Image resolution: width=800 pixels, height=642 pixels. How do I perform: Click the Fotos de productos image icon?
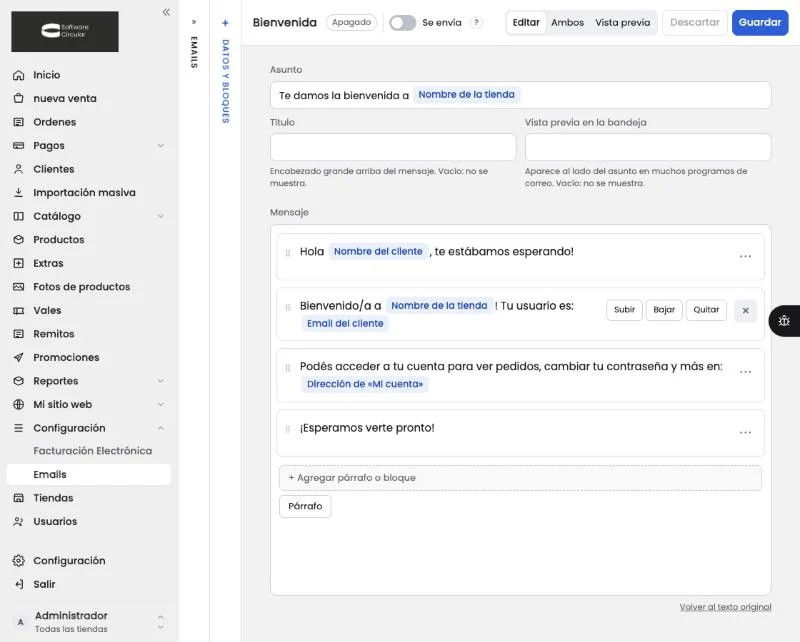18,287
